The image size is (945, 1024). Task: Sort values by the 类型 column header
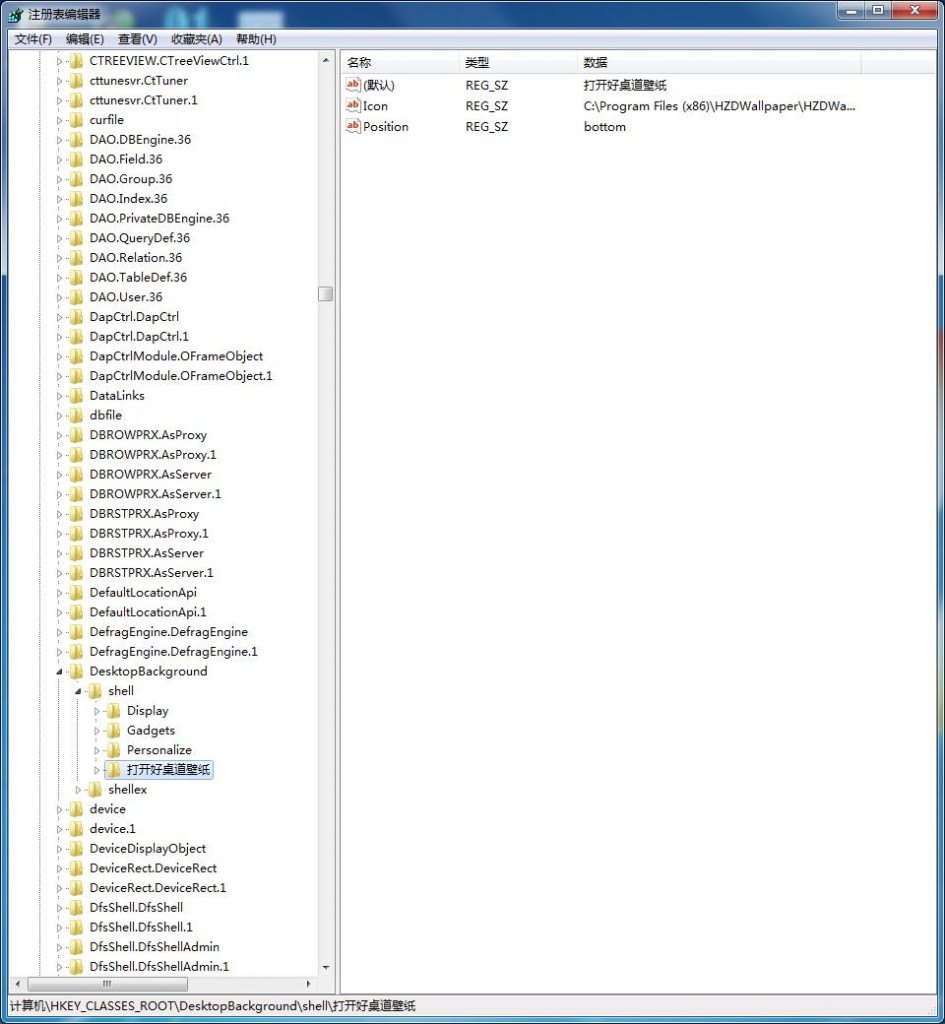[517, 63]
